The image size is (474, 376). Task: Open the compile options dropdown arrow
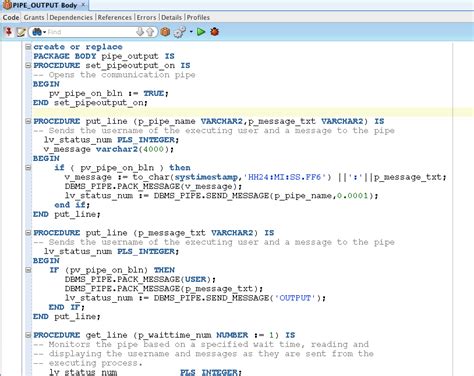click(191, 32)
